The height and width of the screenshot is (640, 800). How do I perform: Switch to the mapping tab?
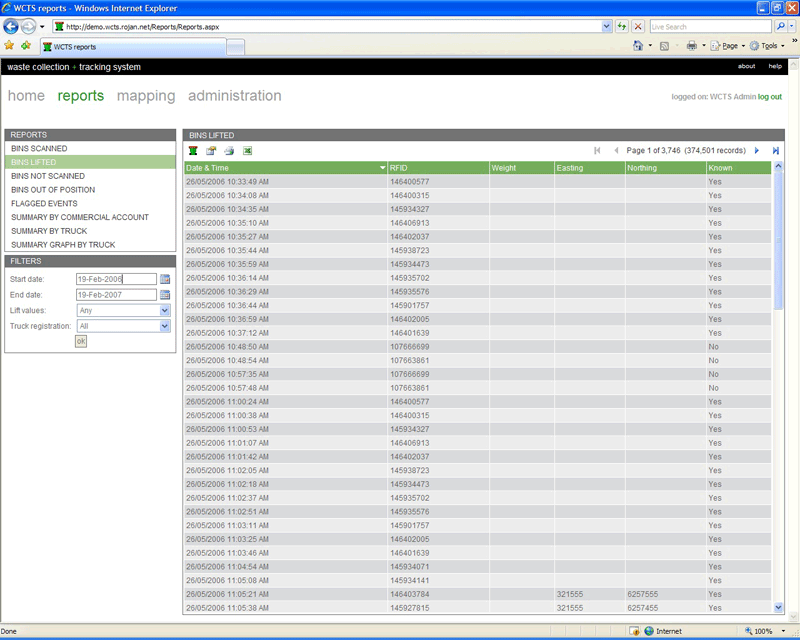(146, 96)
